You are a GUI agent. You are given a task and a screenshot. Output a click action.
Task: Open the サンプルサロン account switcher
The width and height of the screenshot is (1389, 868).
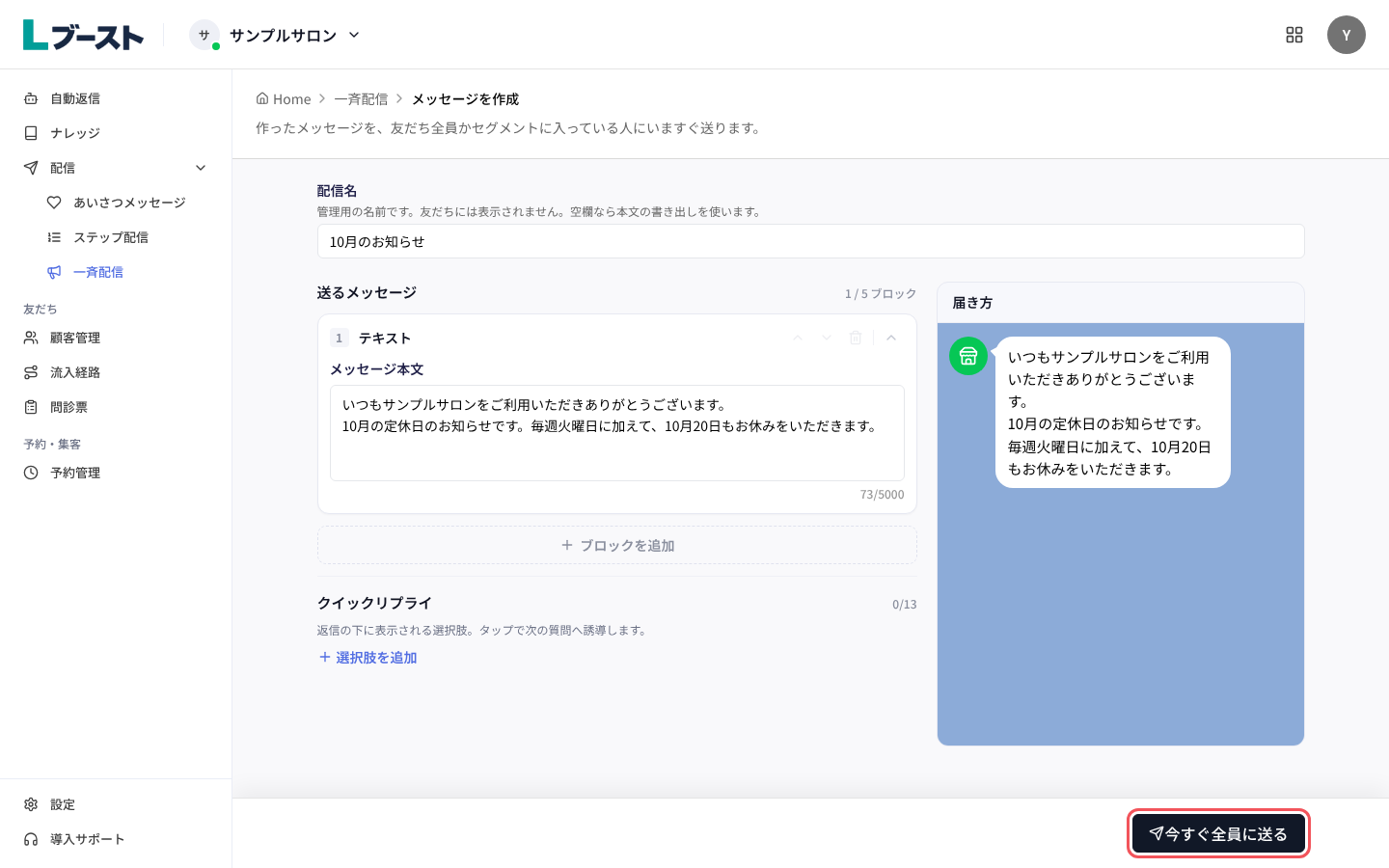[276, 35]
